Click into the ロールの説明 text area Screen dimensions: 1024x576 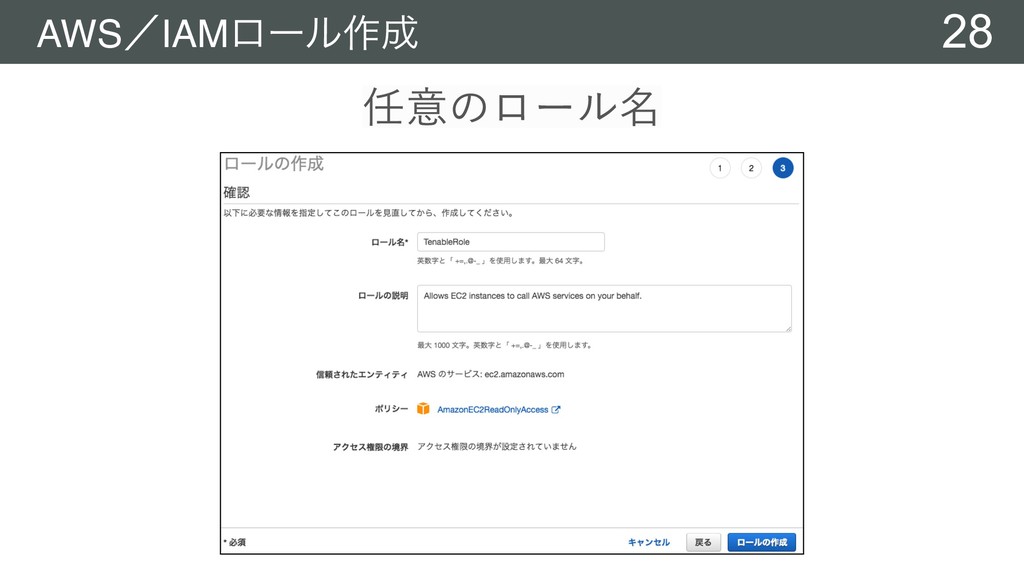(604, 308)
